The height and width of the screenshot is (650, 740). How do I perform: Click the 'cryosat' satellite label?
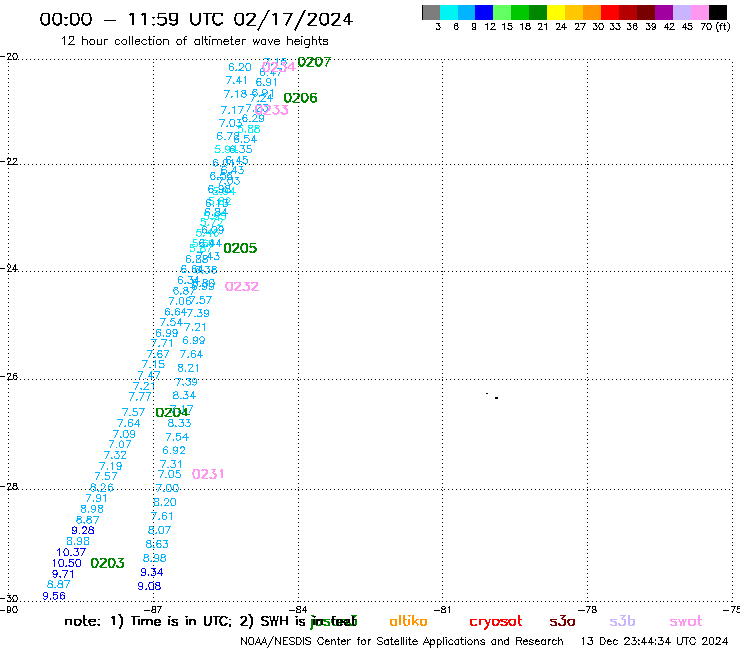496,622
